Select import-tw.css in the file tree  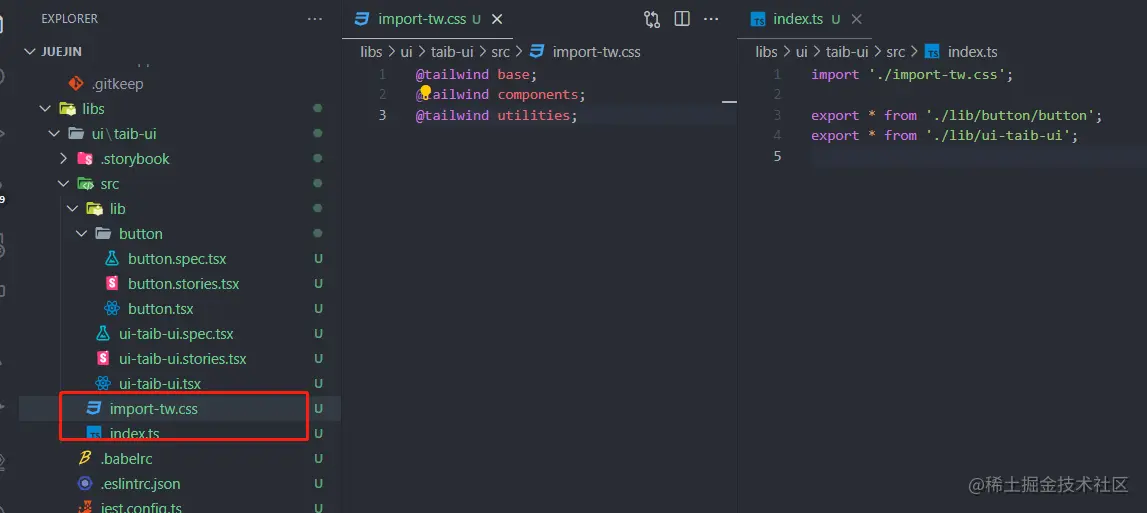coord(153,409)
